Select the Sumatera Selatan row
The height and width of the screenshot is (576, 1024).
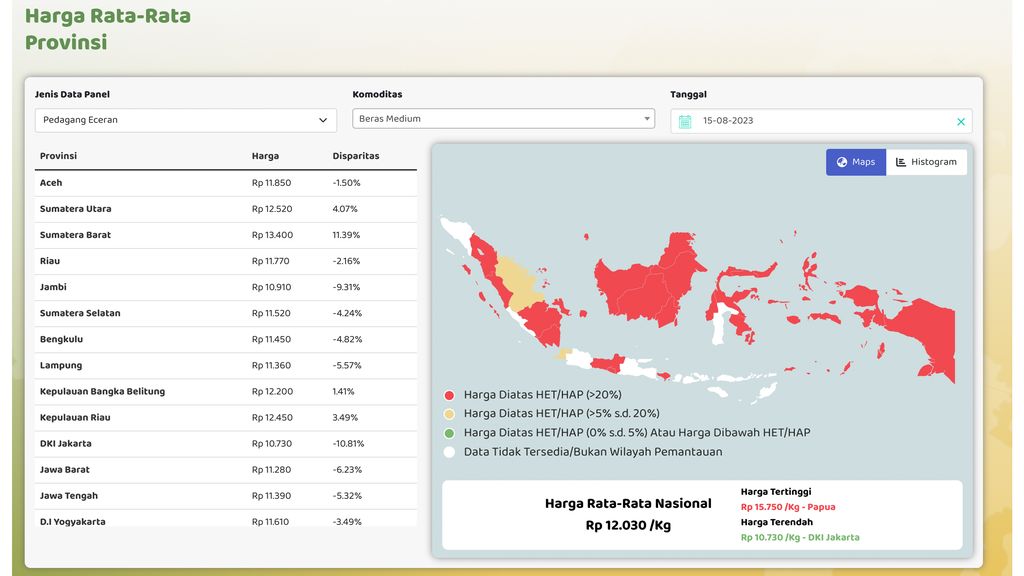click(225, 313)
